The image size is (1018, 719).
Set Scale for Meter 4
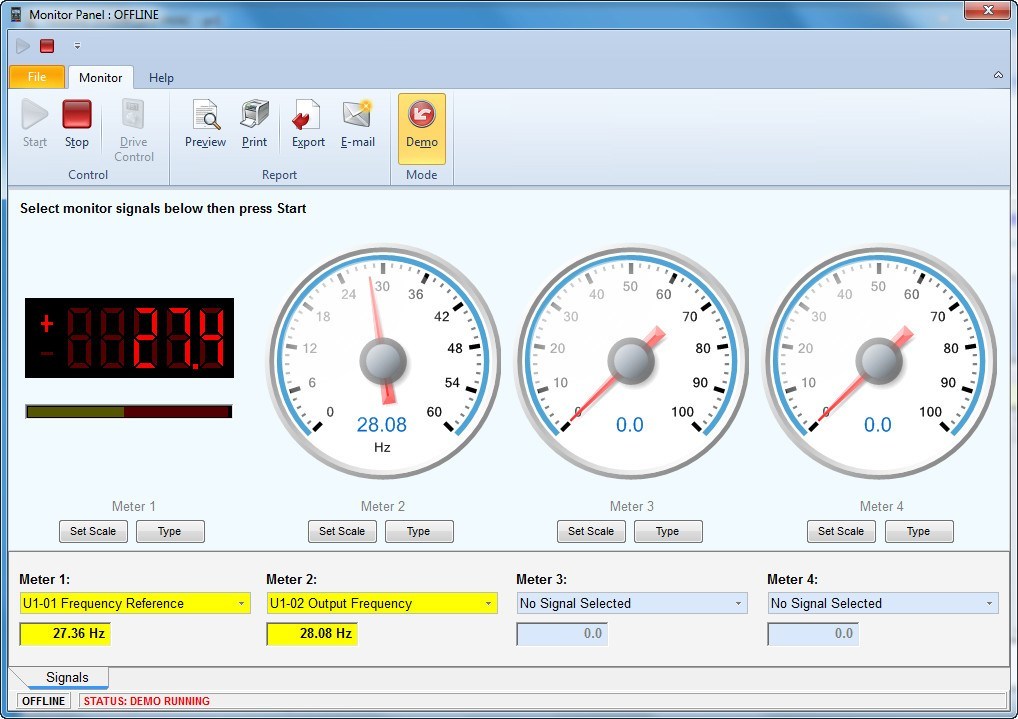pyautogui.click(x=841, y=531)
